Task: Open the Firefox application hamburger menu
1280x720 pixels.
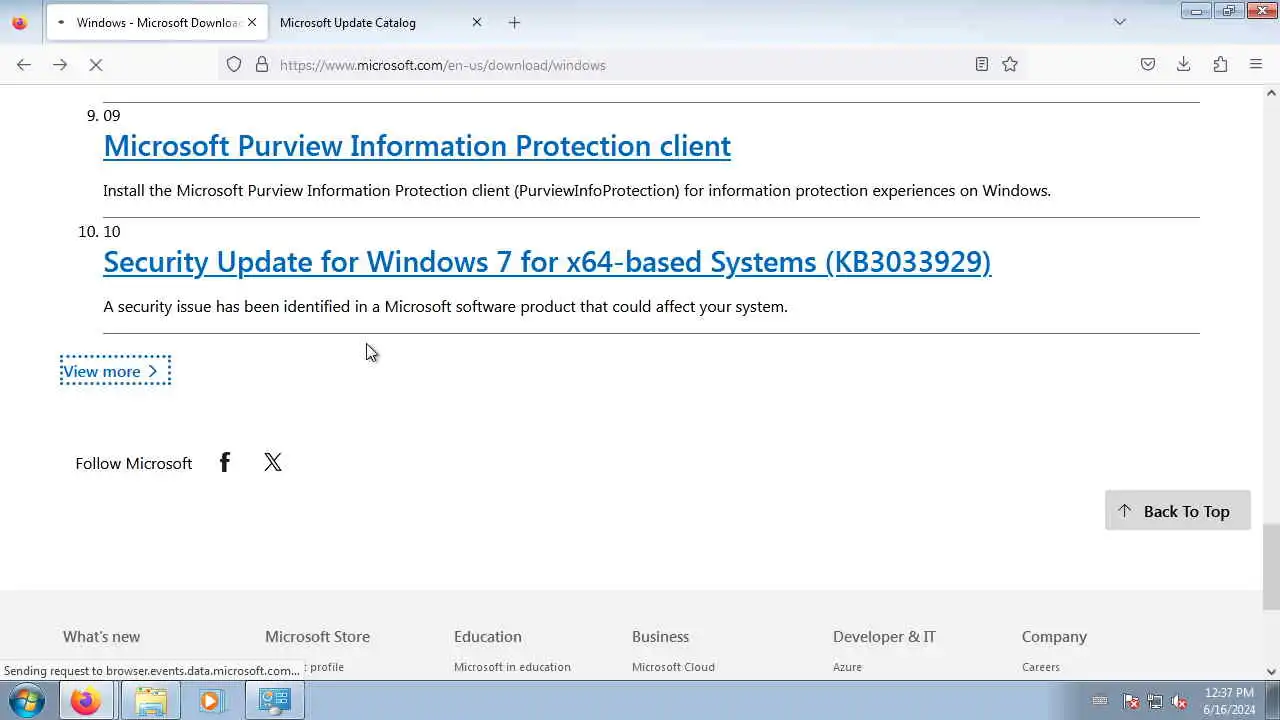Action: point(1256,65)
